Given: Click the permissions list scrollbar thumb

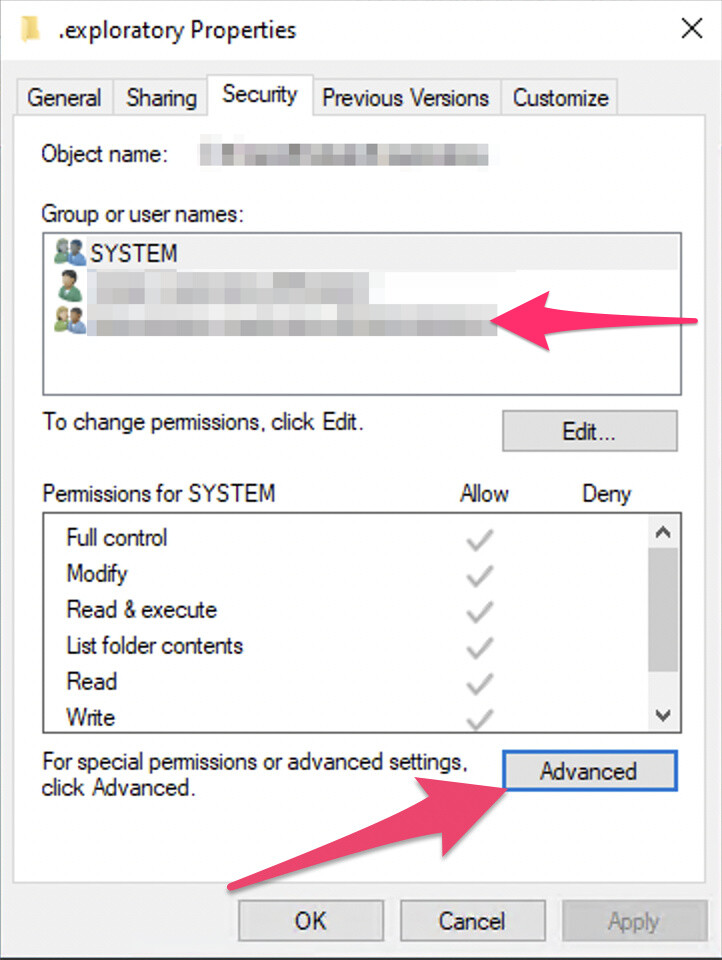Looking at the screenshot, I should tap(663, 610).
